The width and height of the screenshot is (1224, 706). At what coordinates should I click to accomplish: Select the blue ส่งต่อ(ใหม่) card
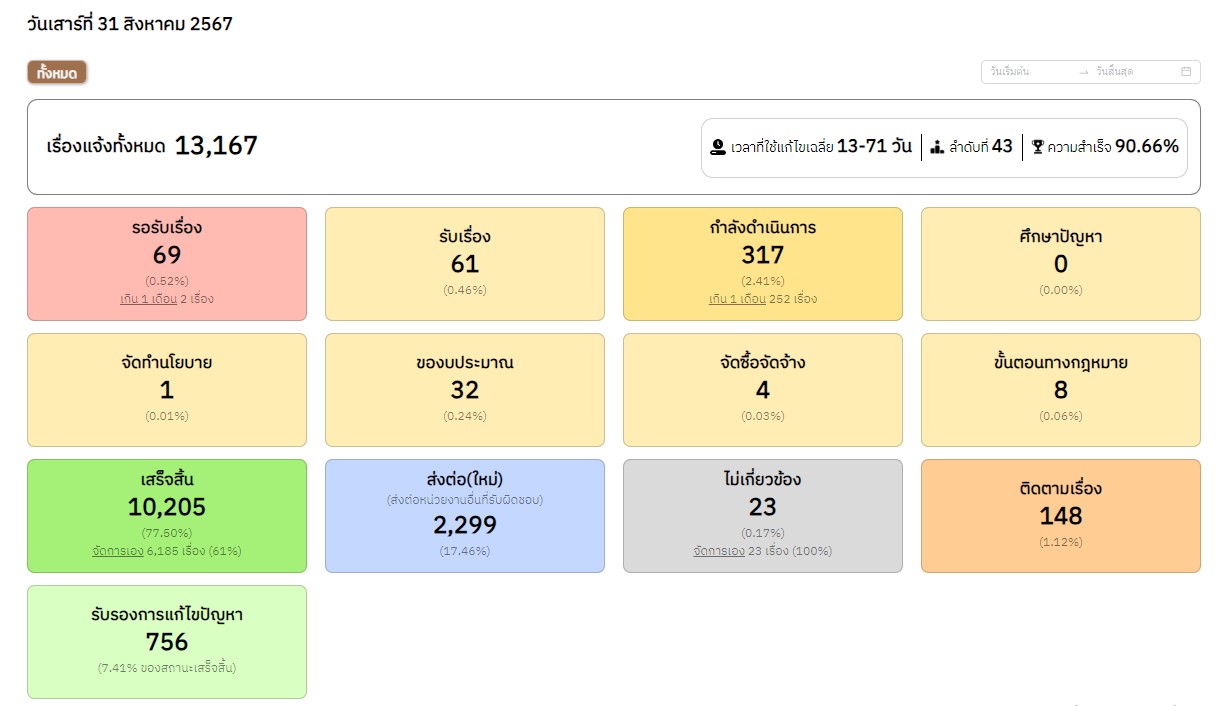click(x=465, y=515)
